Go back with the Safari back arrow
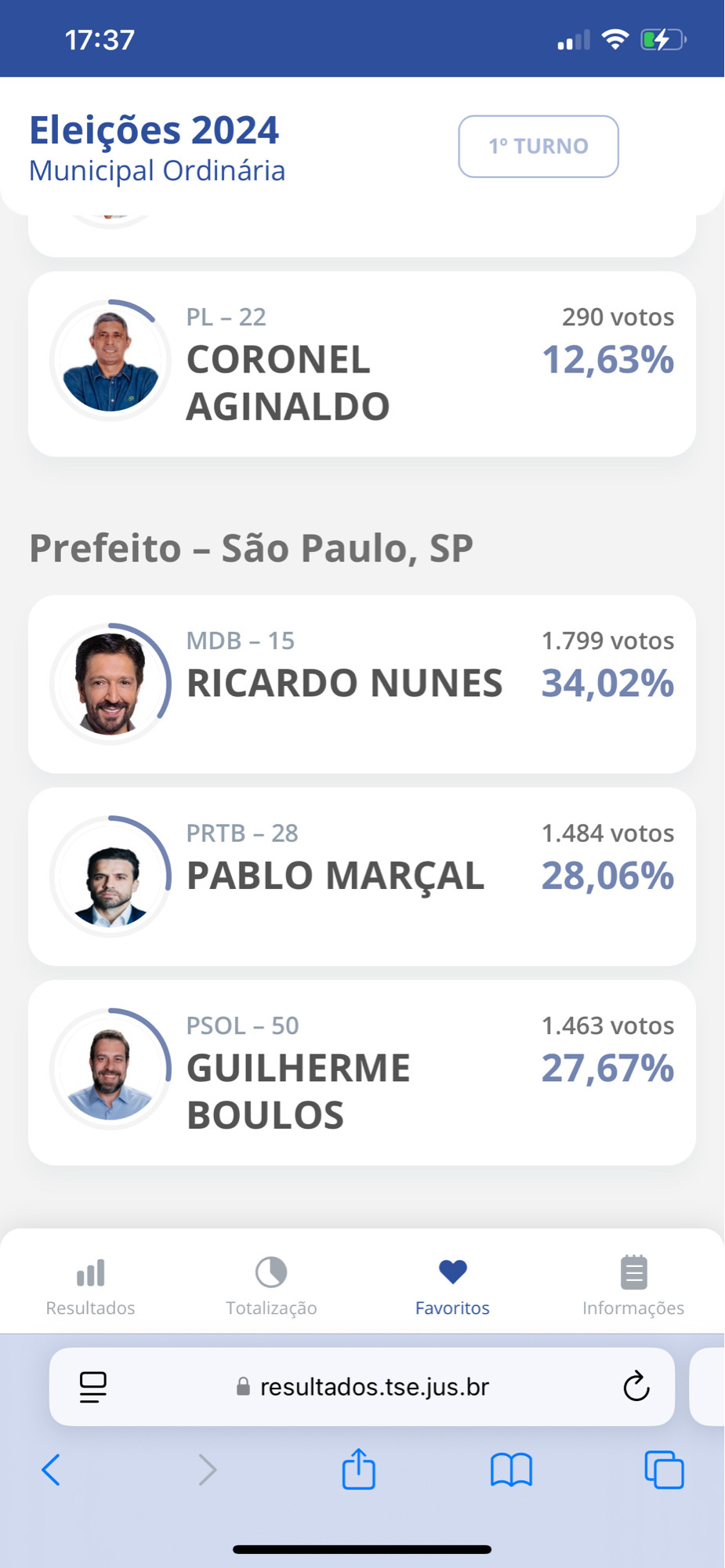 point(51,1469)
